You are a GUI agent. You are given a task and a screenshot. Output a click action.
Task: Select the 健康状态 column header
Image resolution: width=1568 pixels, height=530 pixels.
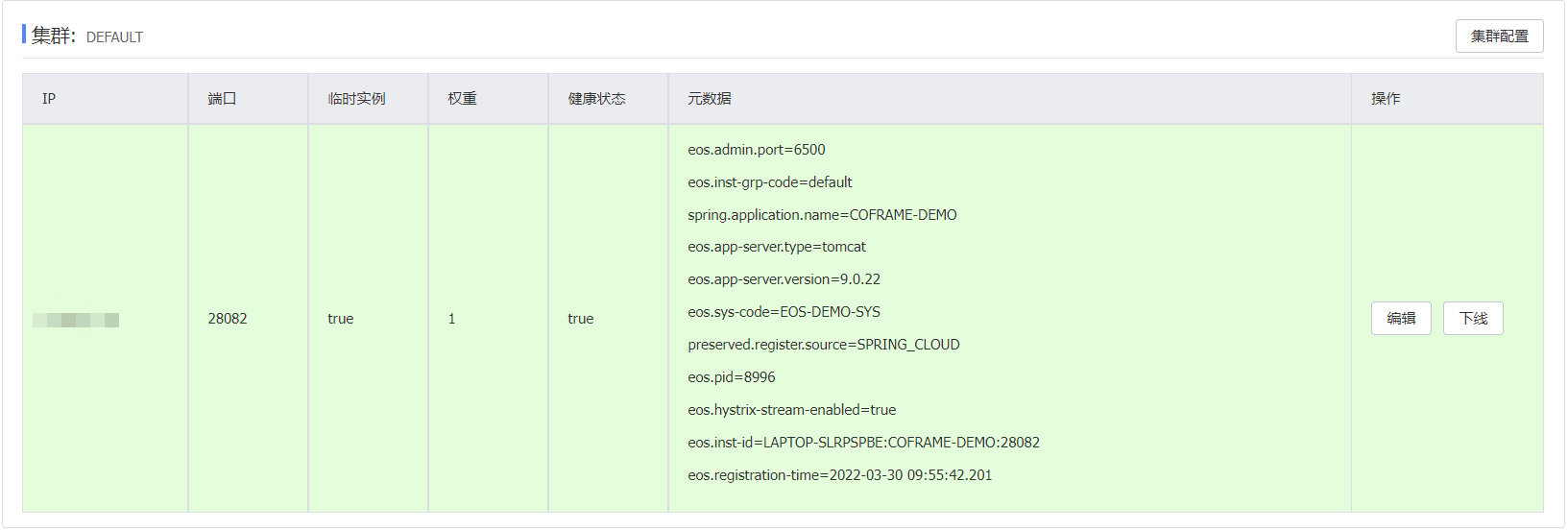coord(596,99)
